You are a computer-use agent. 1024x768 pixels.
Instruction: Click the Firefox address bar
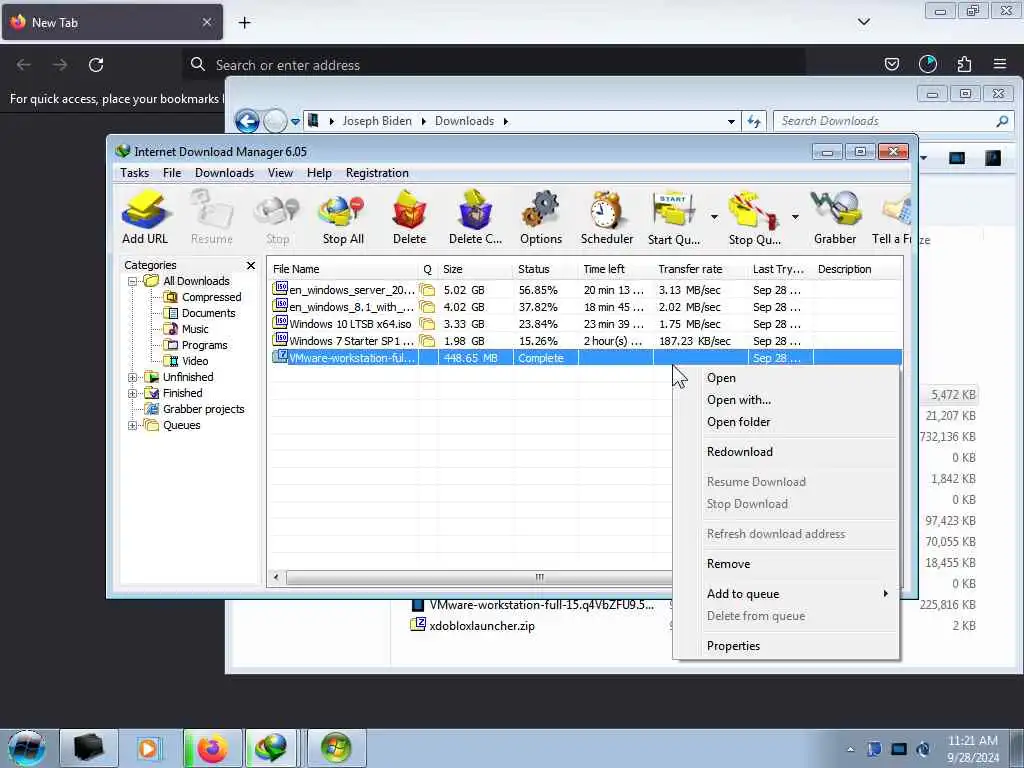point(494,65)
